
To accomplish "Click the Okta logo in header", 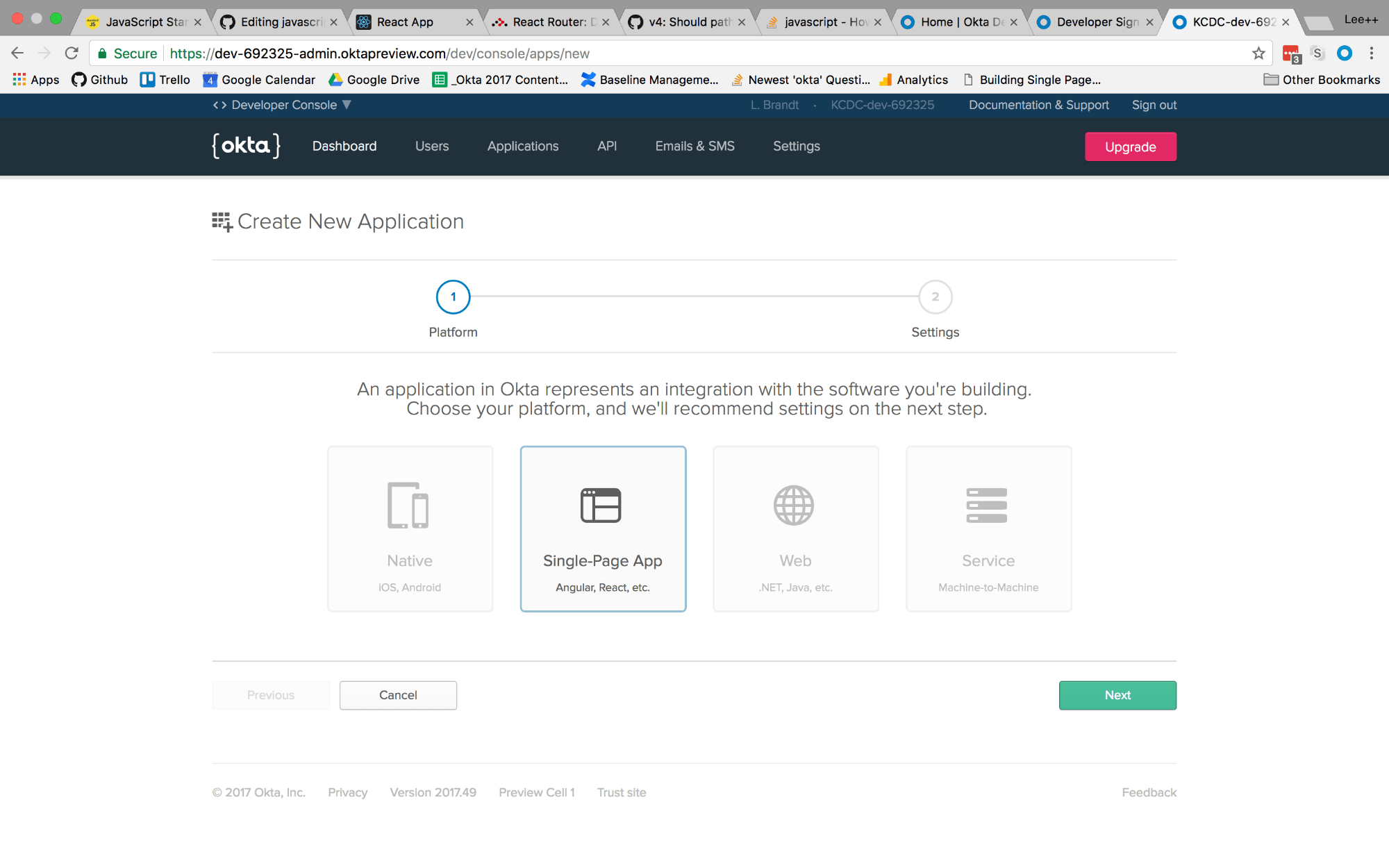I will tap(247, 146).
